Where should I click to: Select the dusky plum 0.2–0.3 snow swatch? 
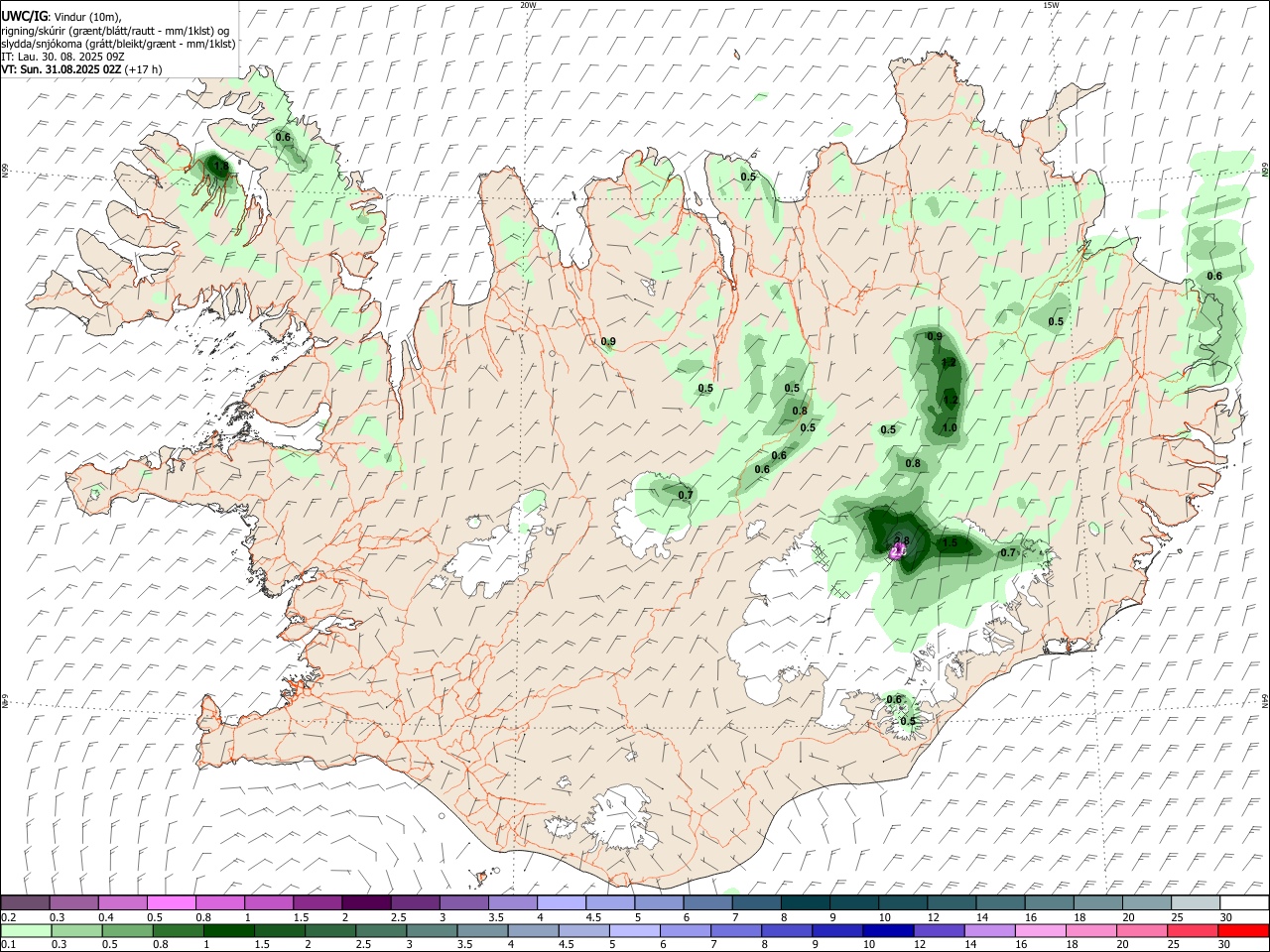25,902
